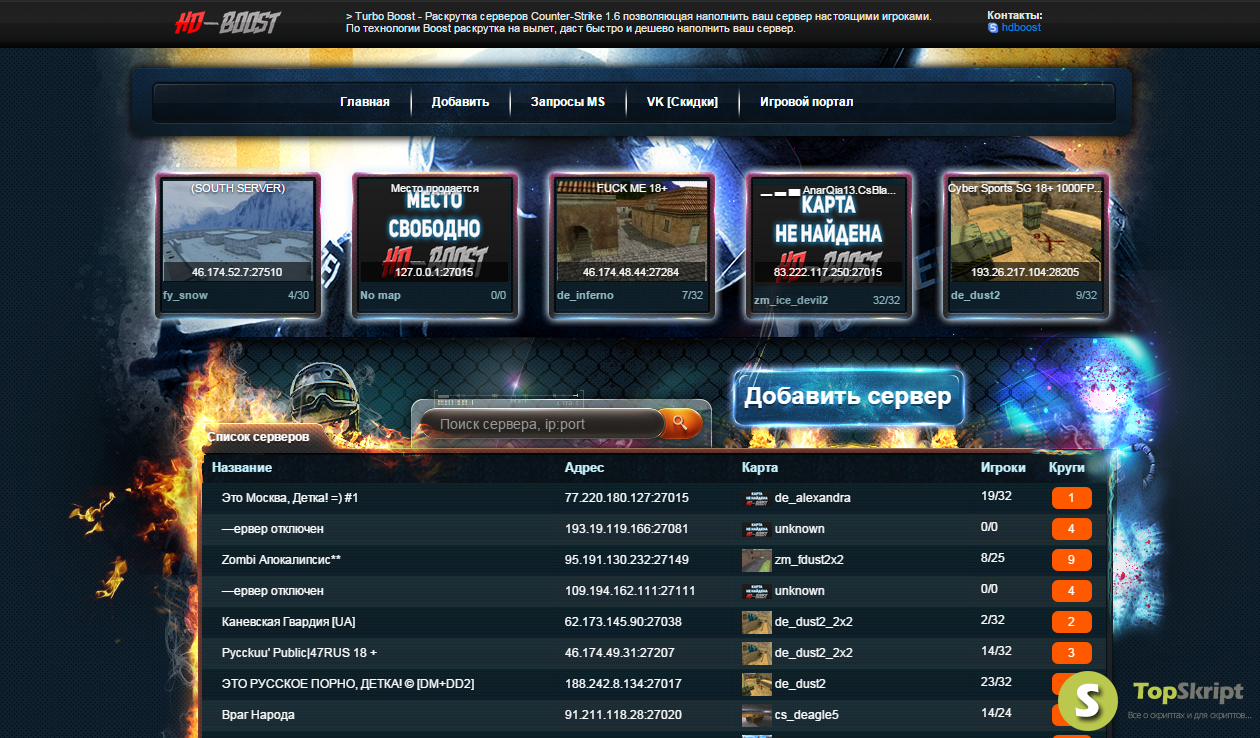Navigate to Игровой портал
Screen dimensions: 1260x738
pyautogui.click(x=806, y=102)
